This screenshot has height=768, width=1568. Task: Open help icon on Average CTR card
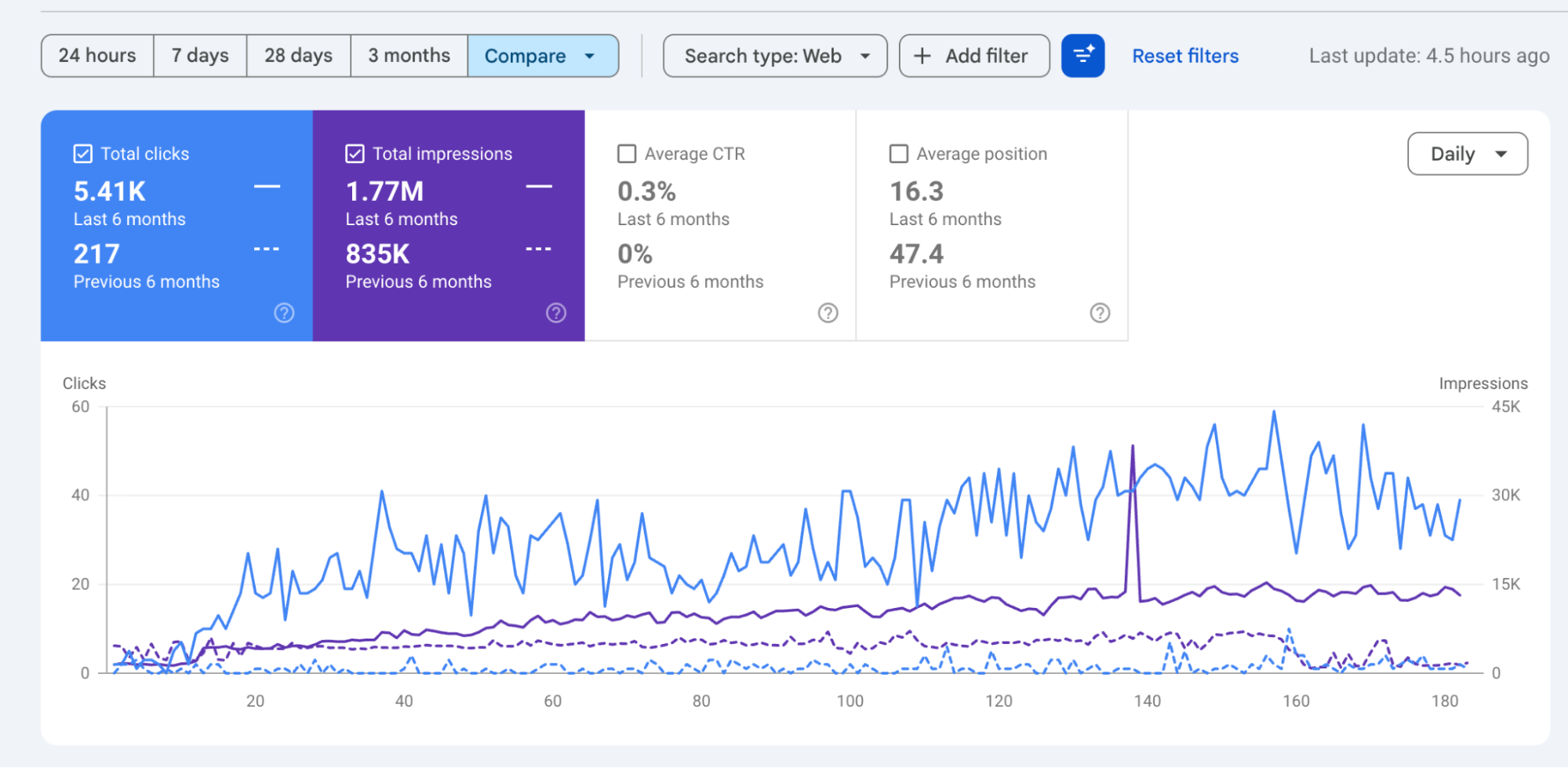pyautogui.click(x=828, y=313)
